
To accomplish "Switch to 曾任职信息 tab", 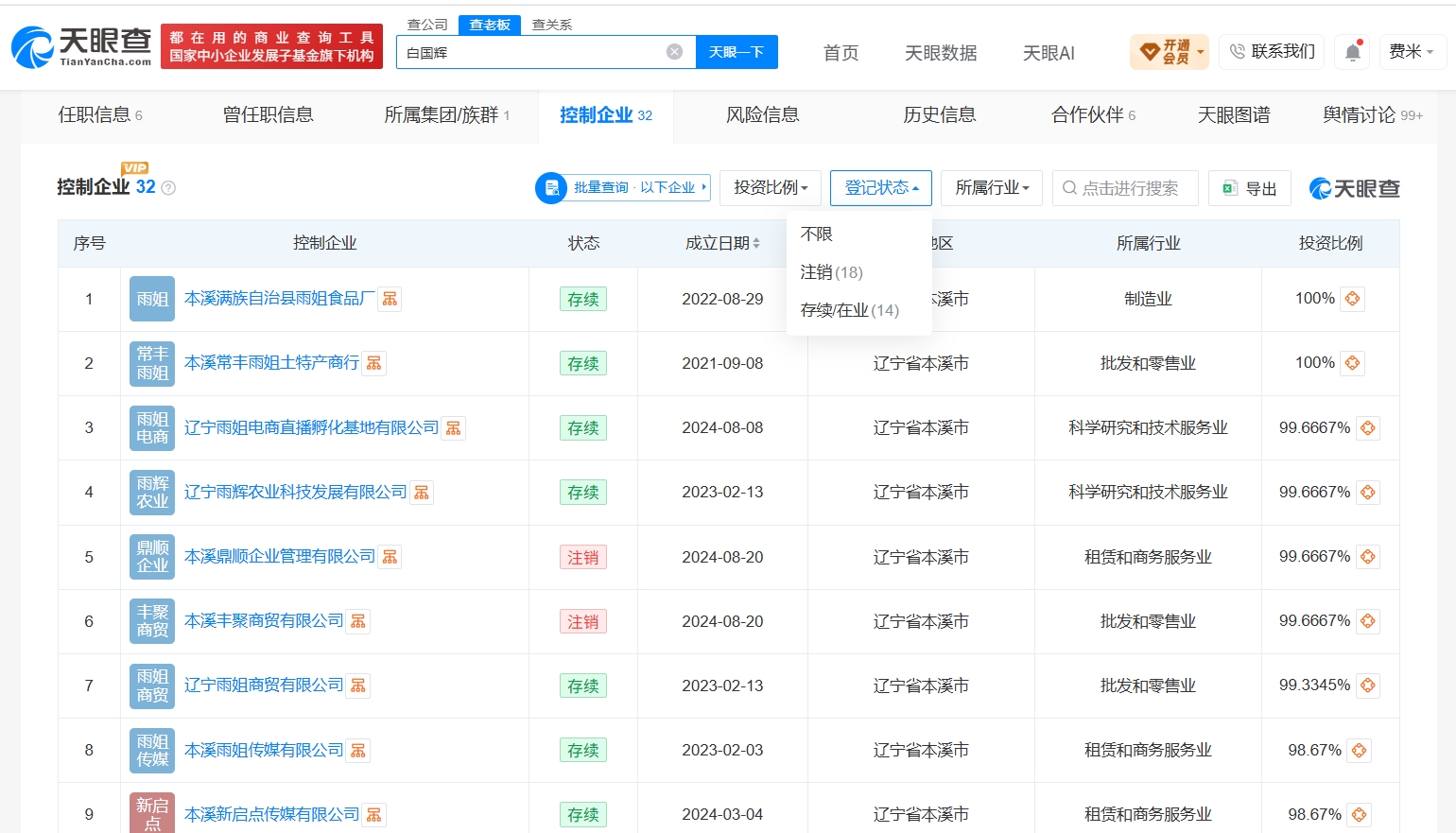I will pyautogui.click(x=269, y=115).
